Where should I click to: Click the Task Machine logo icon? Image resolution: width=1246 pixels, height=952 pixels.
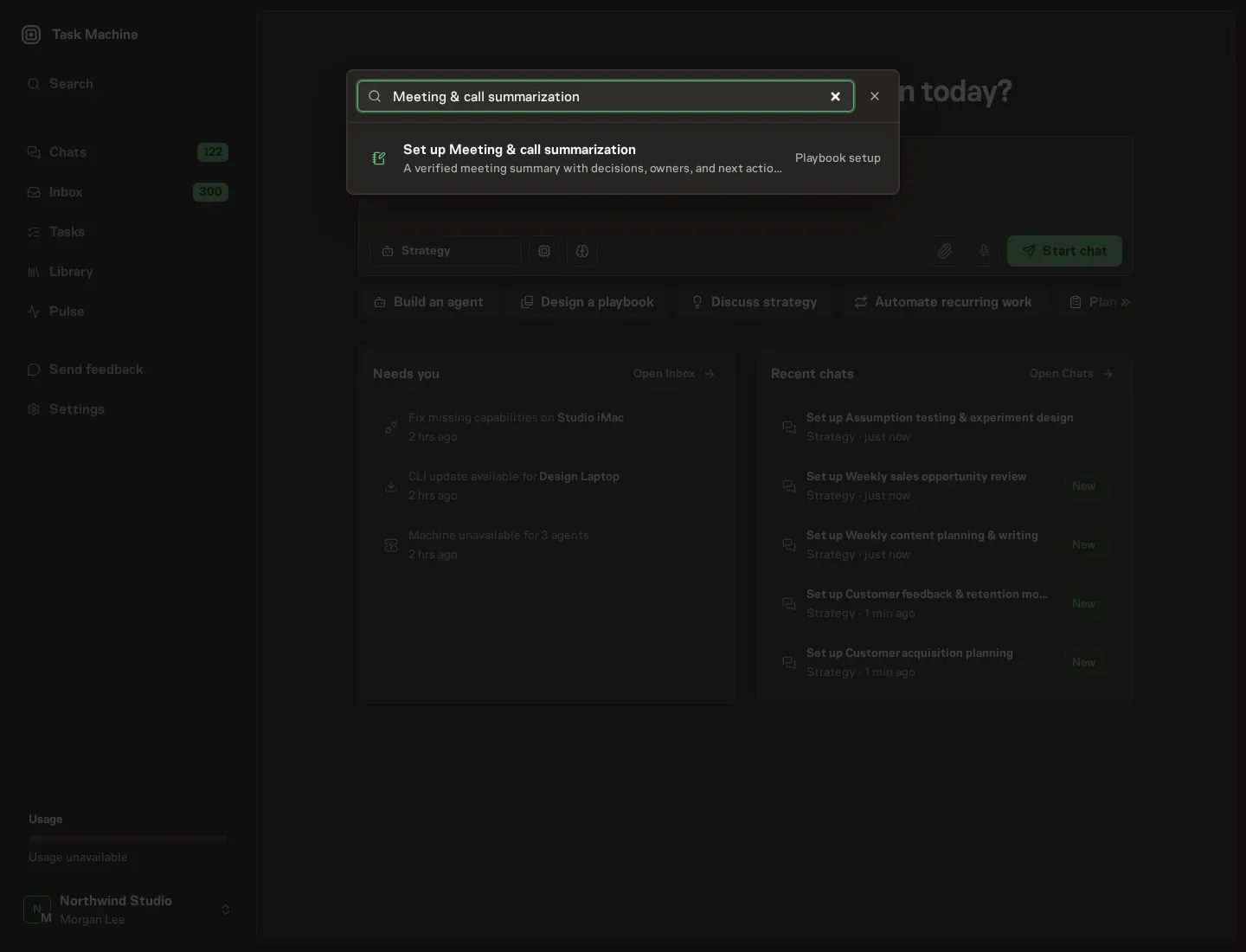pos(31,35)
